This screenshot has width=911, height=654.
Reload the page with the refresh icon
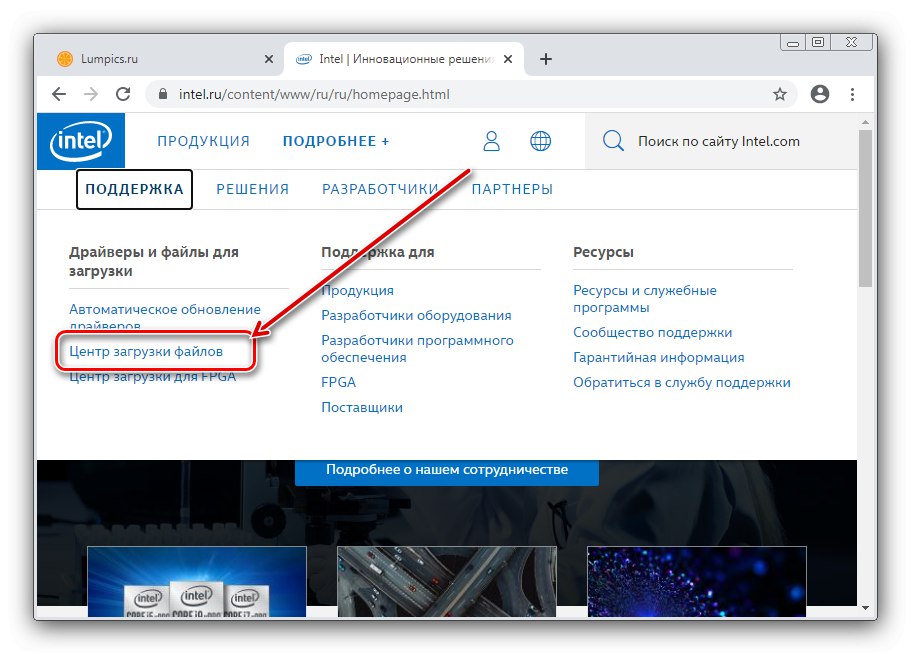click(x=123, y=94)
